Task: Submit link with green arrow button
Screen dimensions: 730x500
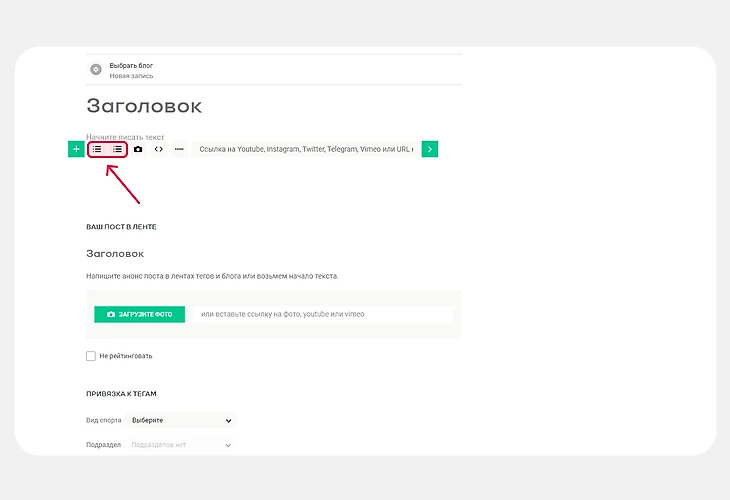Action: [430, 149]
